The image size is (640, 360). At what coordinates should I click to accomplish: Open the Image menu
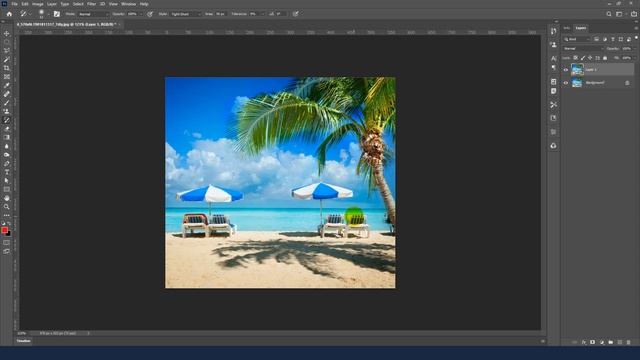38,4
